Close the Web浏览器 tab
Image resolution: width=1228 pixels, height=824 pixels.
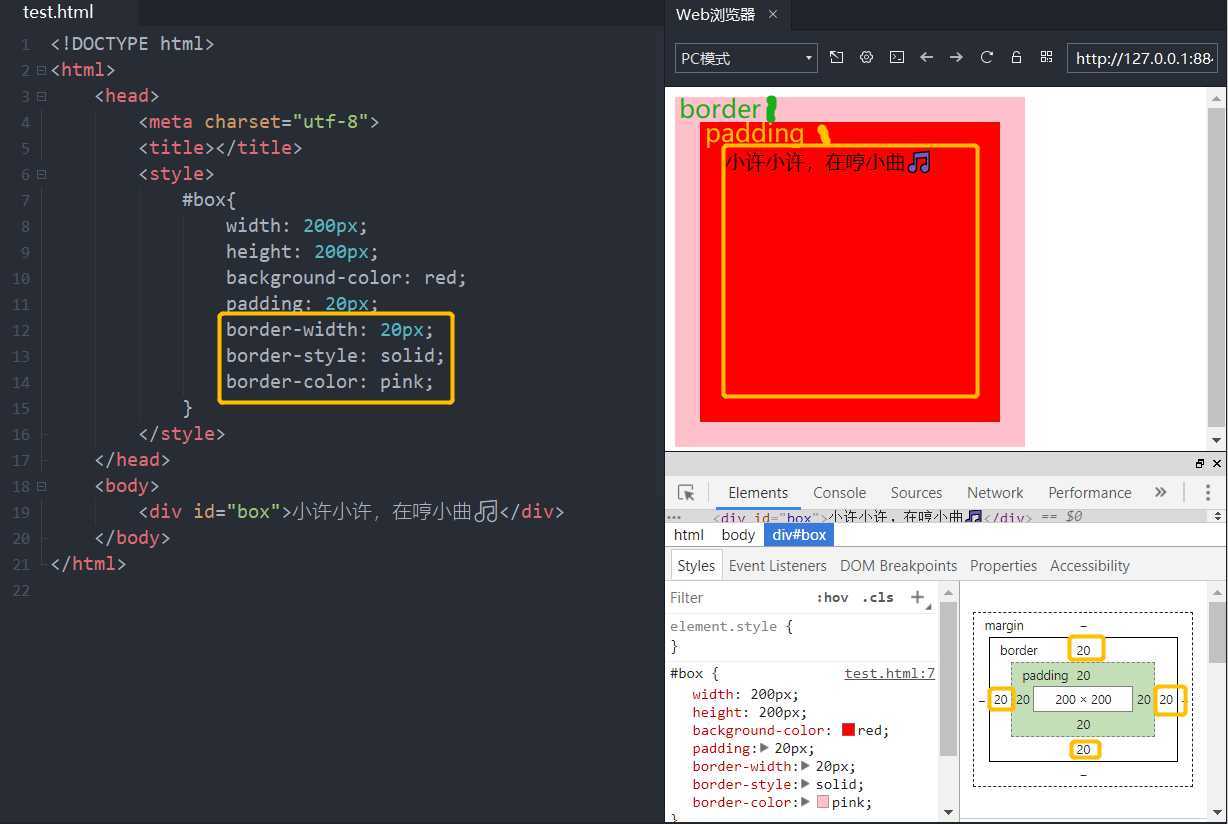pyautogui.click(x=773, y=14)
